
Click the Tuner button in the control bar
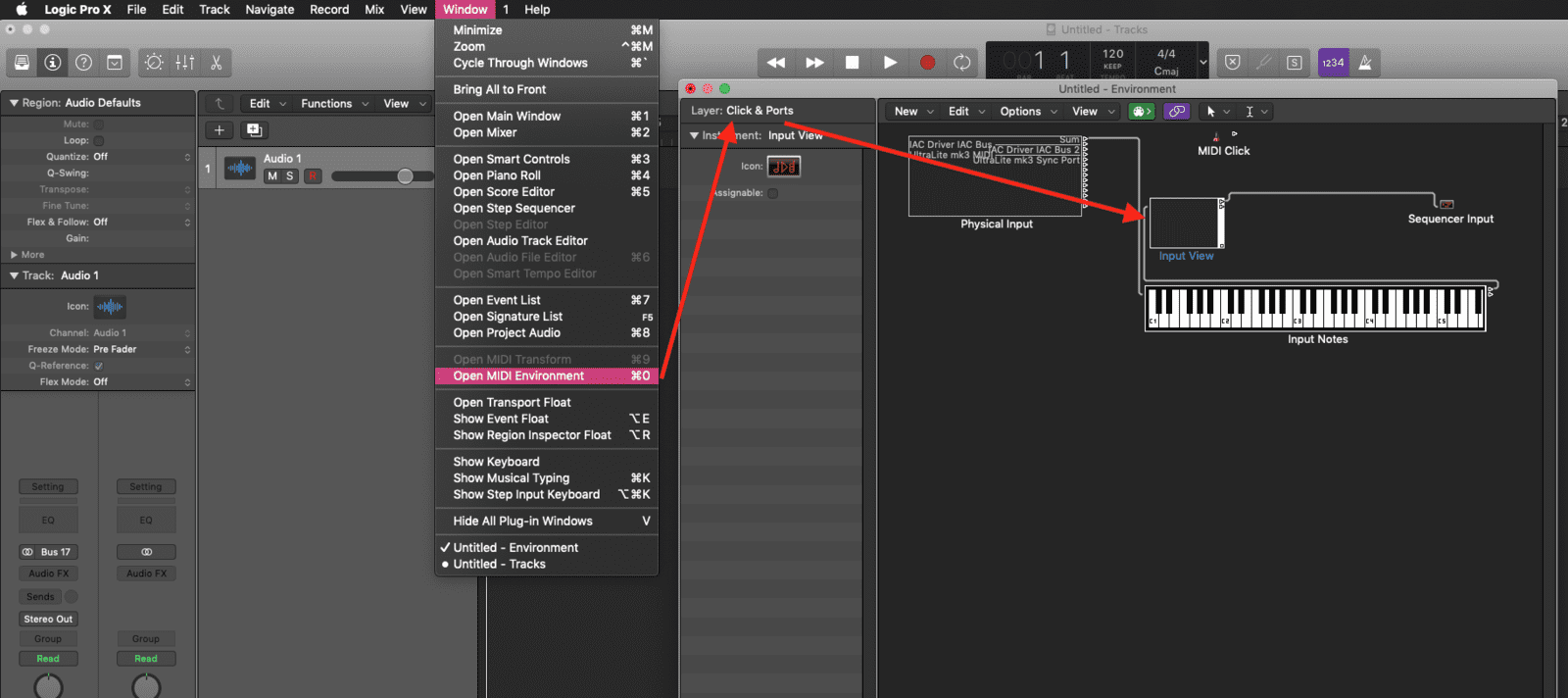[x=1264, y=63]
